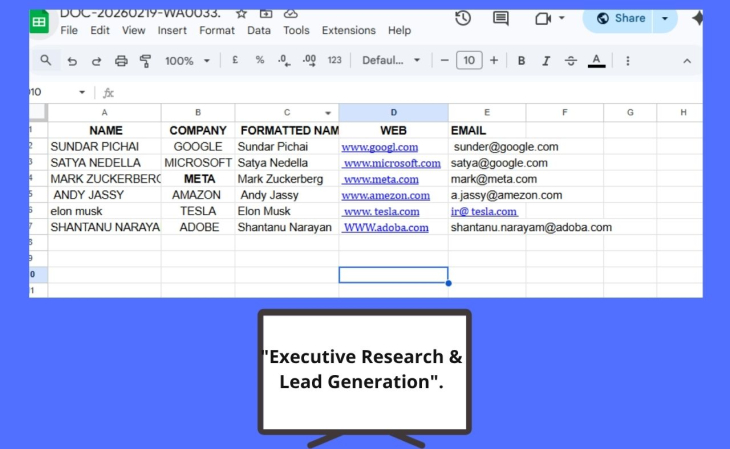The width and height of the screenshot is (730, 449).
Task: Decrease font size minus button
Action: pyautogui.click(x=445, y=61)
